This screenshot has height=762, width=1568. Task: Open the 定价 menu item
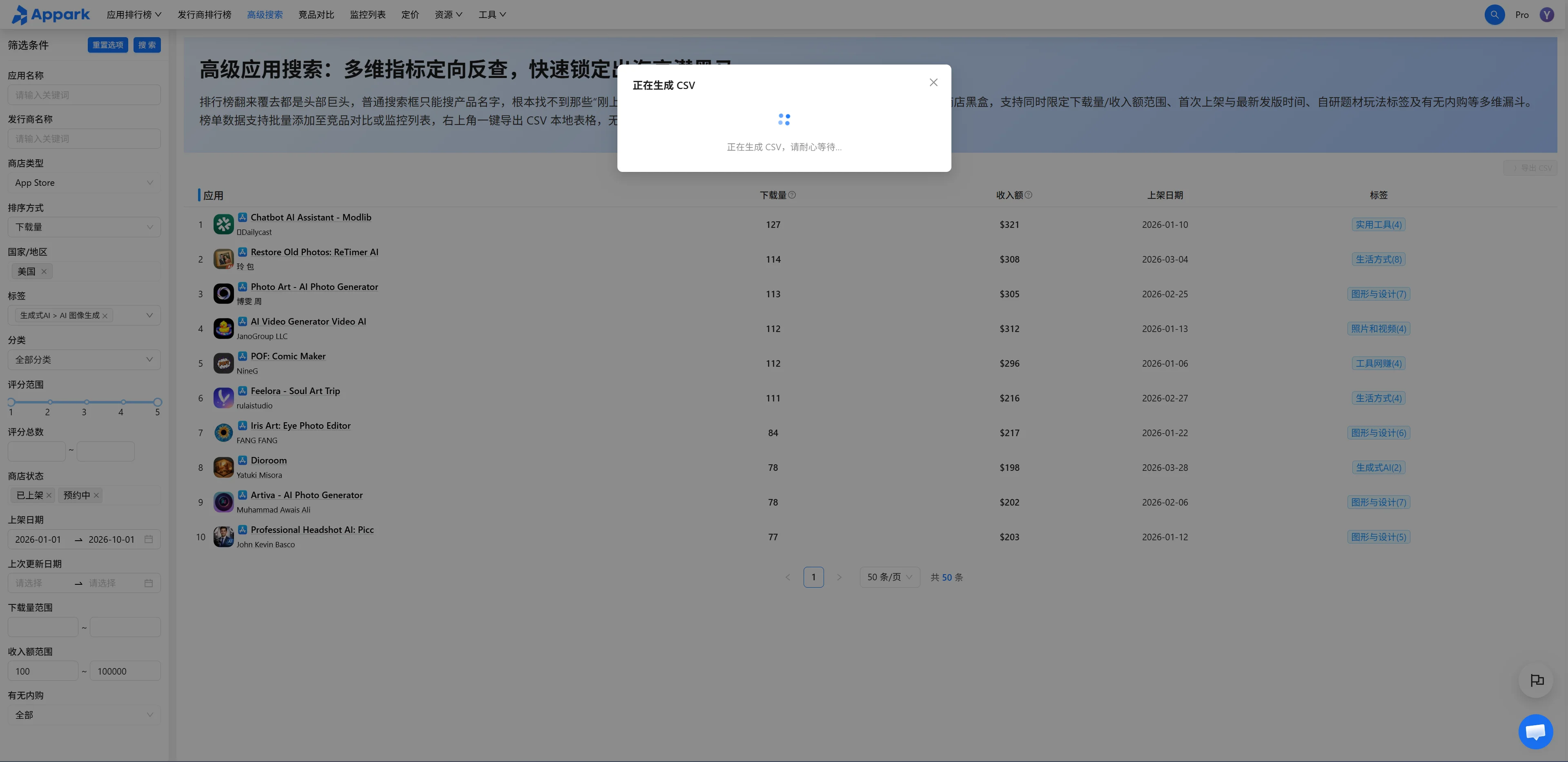(410, 15)
